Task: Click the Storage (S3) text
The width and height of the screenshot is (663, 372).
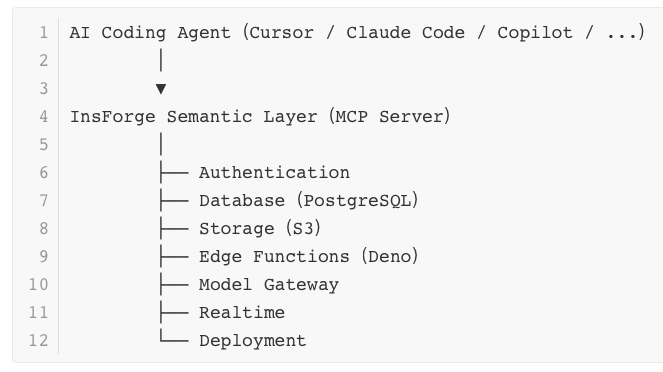Action: coord(260,228)
